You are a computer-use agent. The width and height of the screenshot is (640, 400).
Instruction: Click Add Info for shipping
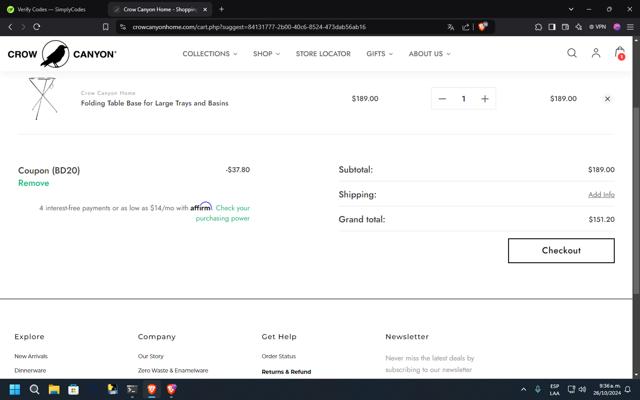click(x=601, y=195)
